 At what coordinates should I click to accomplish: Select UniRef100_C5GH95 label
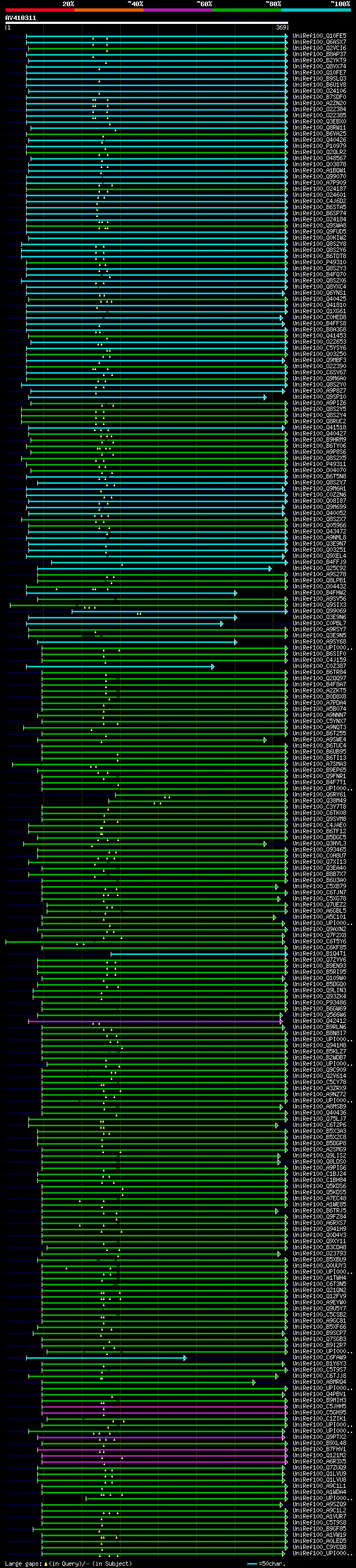click(319, 1412)
